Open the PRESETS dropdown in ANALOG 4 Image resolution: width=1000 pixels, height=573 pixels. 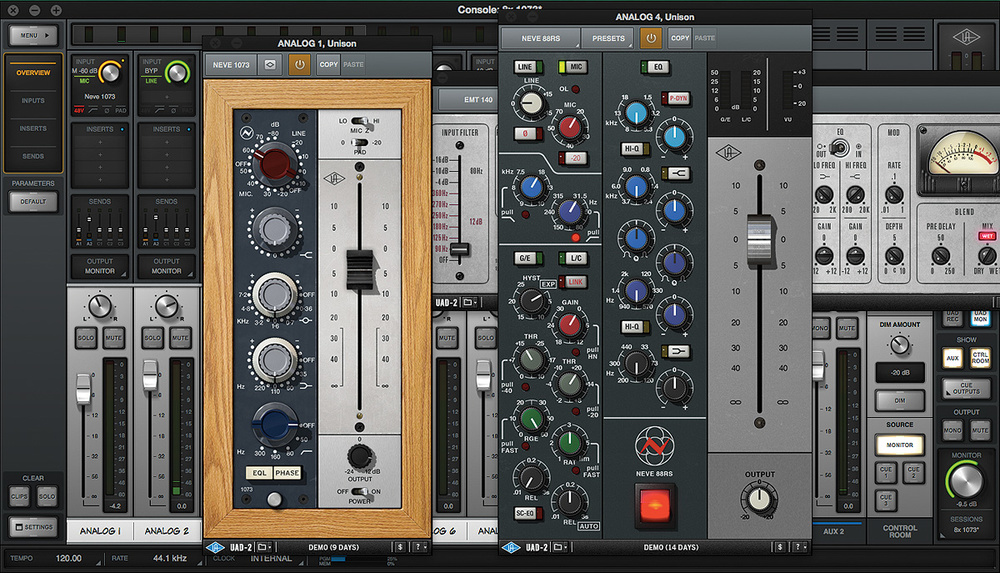point(607,38)
